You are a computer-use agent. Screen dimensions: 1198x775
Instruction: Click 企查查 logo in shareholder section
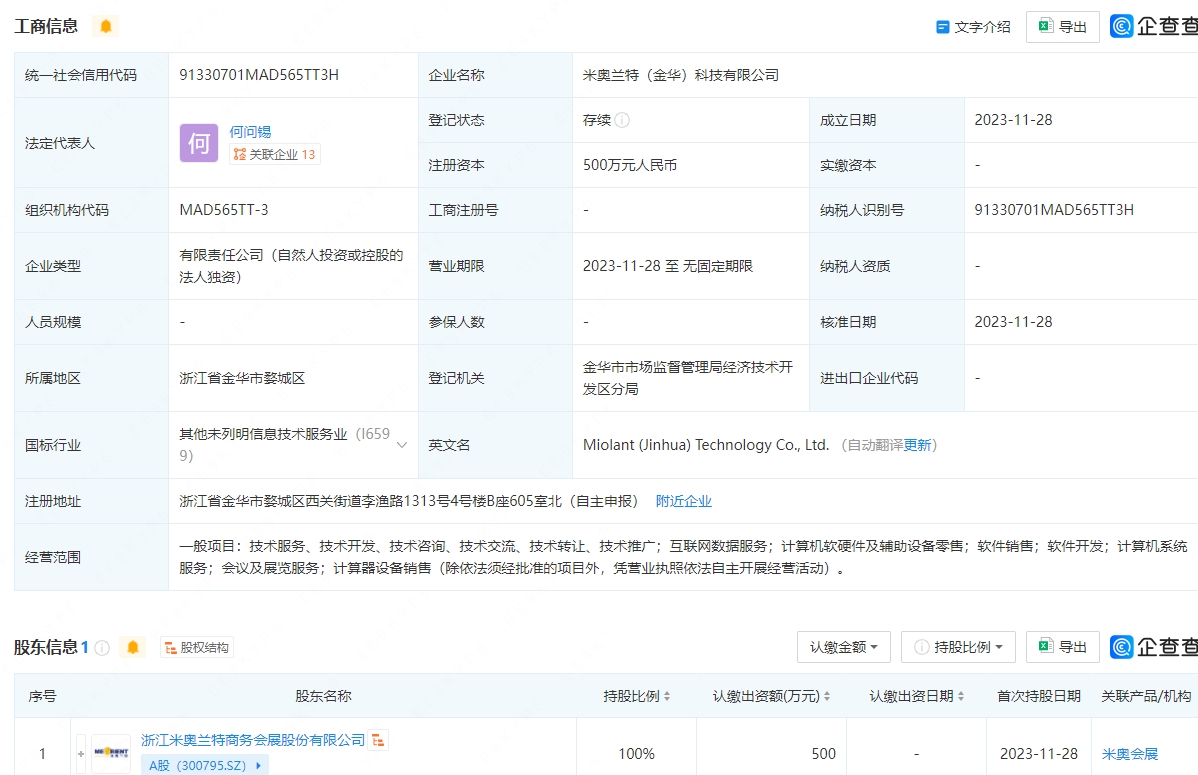(x=1154, y=647)
